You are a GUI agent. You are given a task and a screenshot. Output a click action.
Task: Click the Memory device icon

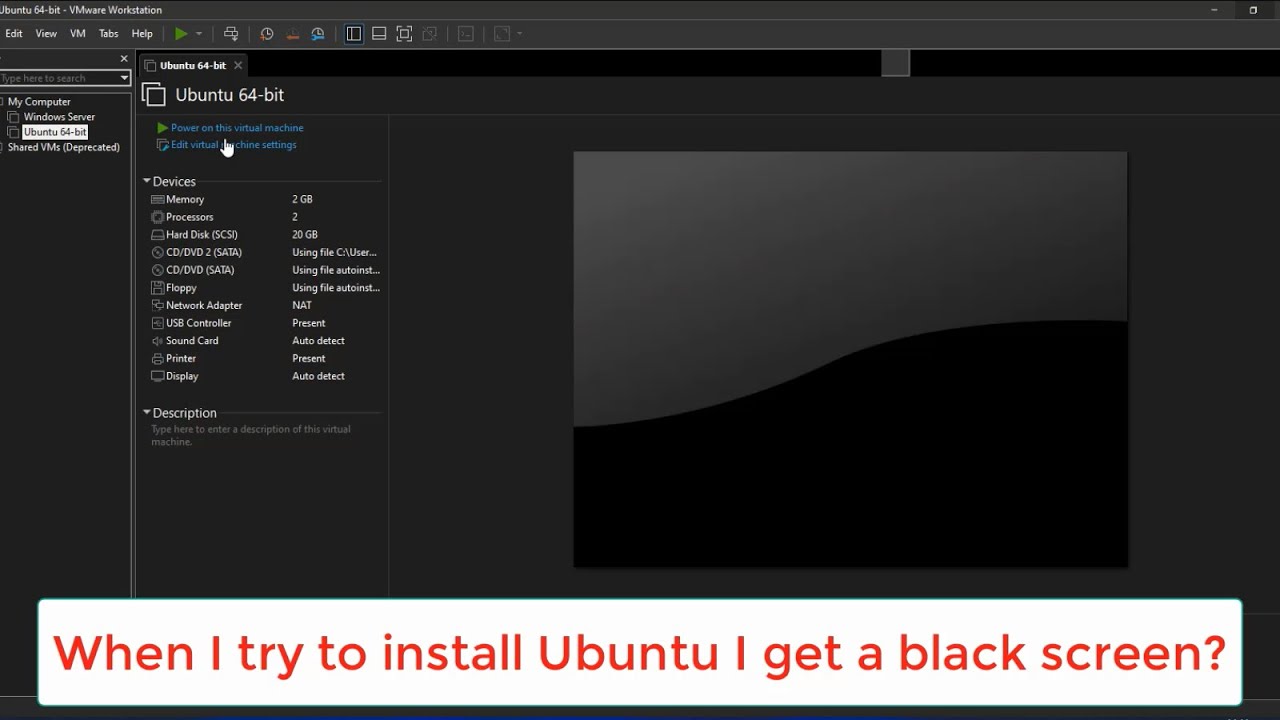[157, 199]
